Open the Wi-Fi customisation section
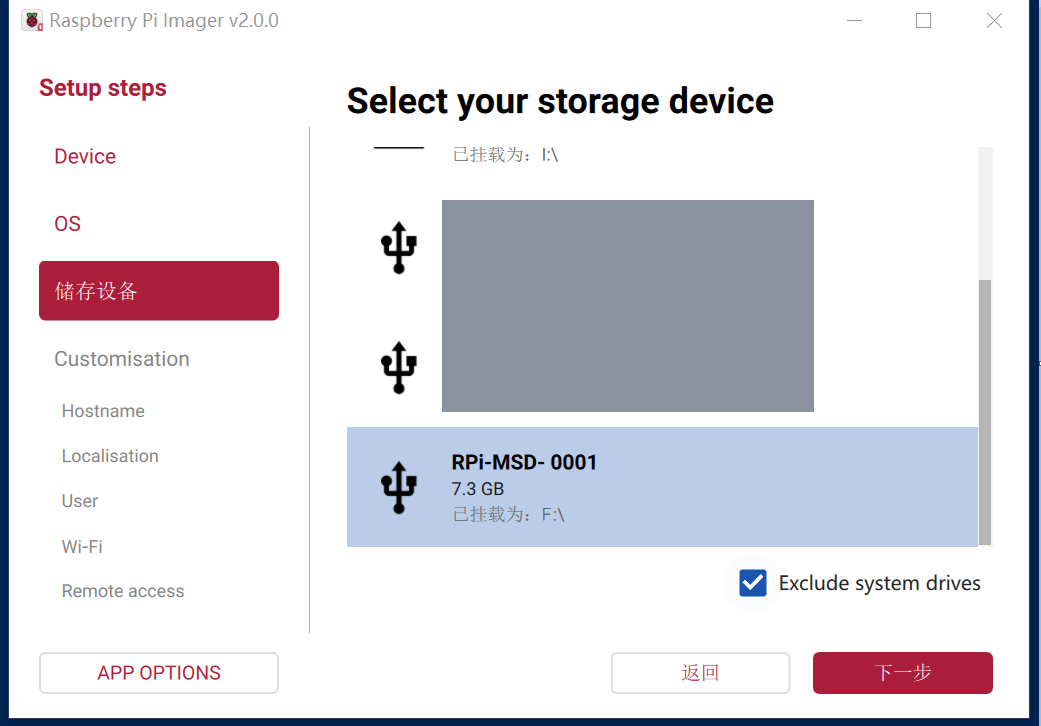This screenshot has width=1041, height=726. 82,547
